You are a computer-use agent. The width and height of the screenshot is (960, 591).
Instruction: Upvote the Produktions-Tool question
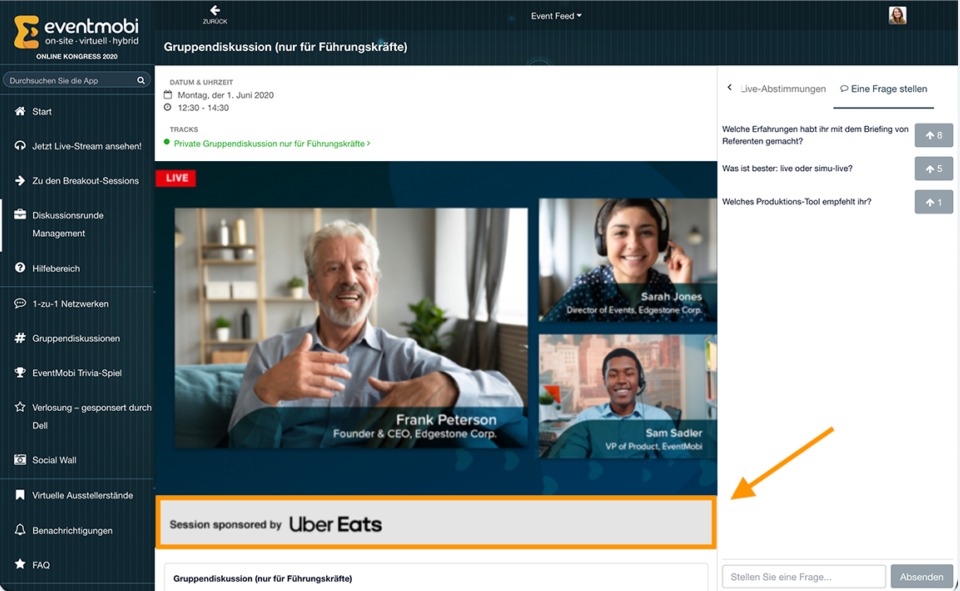coord(934,202)
